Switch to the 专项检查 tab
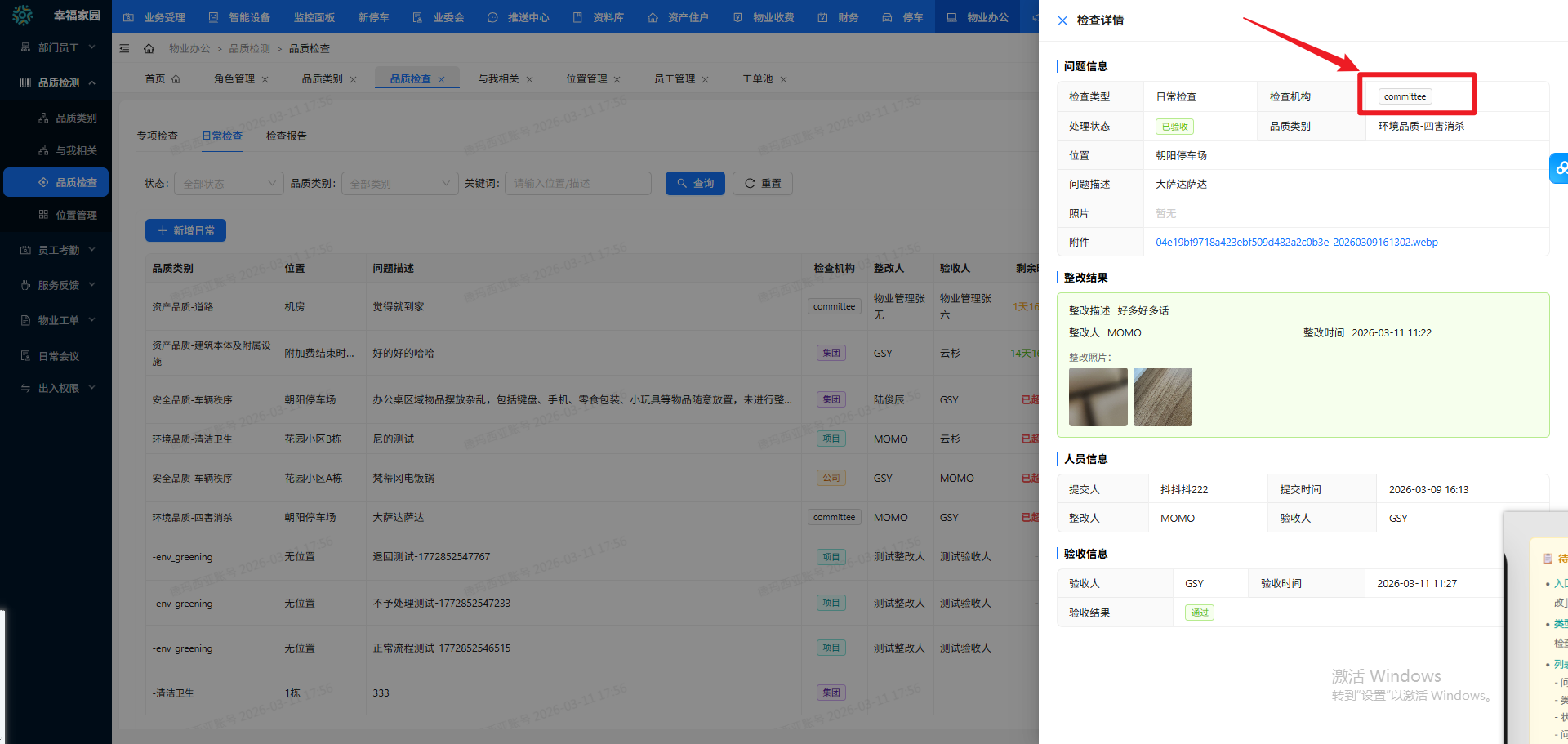 pos(157,136)
